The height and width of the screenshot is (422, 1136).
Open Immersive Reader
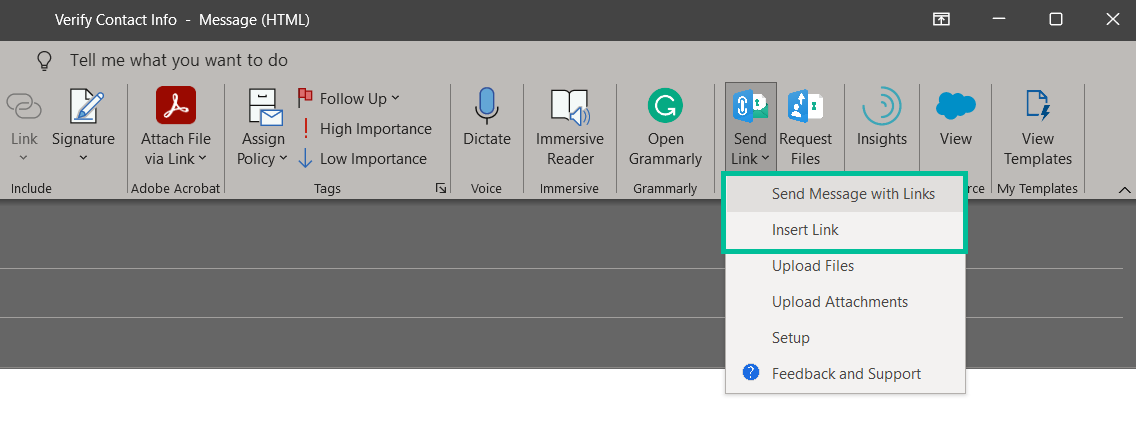click(569, 106)
